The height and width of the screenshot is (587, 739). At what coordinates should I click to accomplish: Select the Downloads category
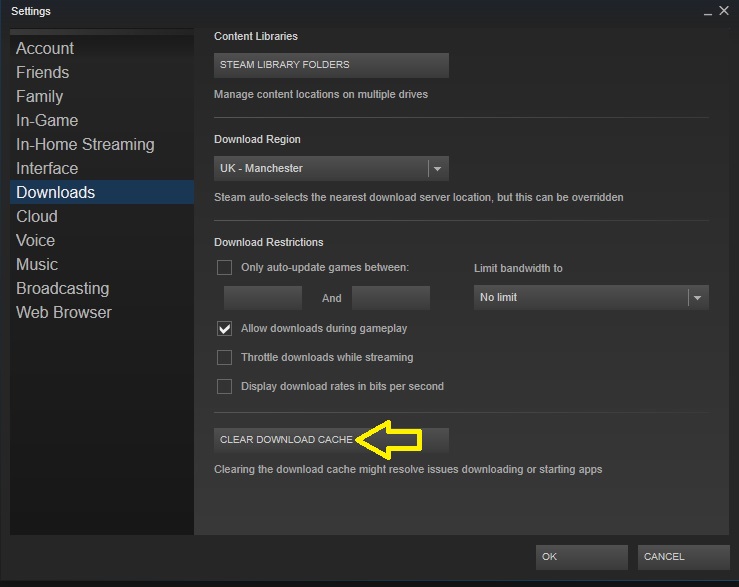[102, 192]
